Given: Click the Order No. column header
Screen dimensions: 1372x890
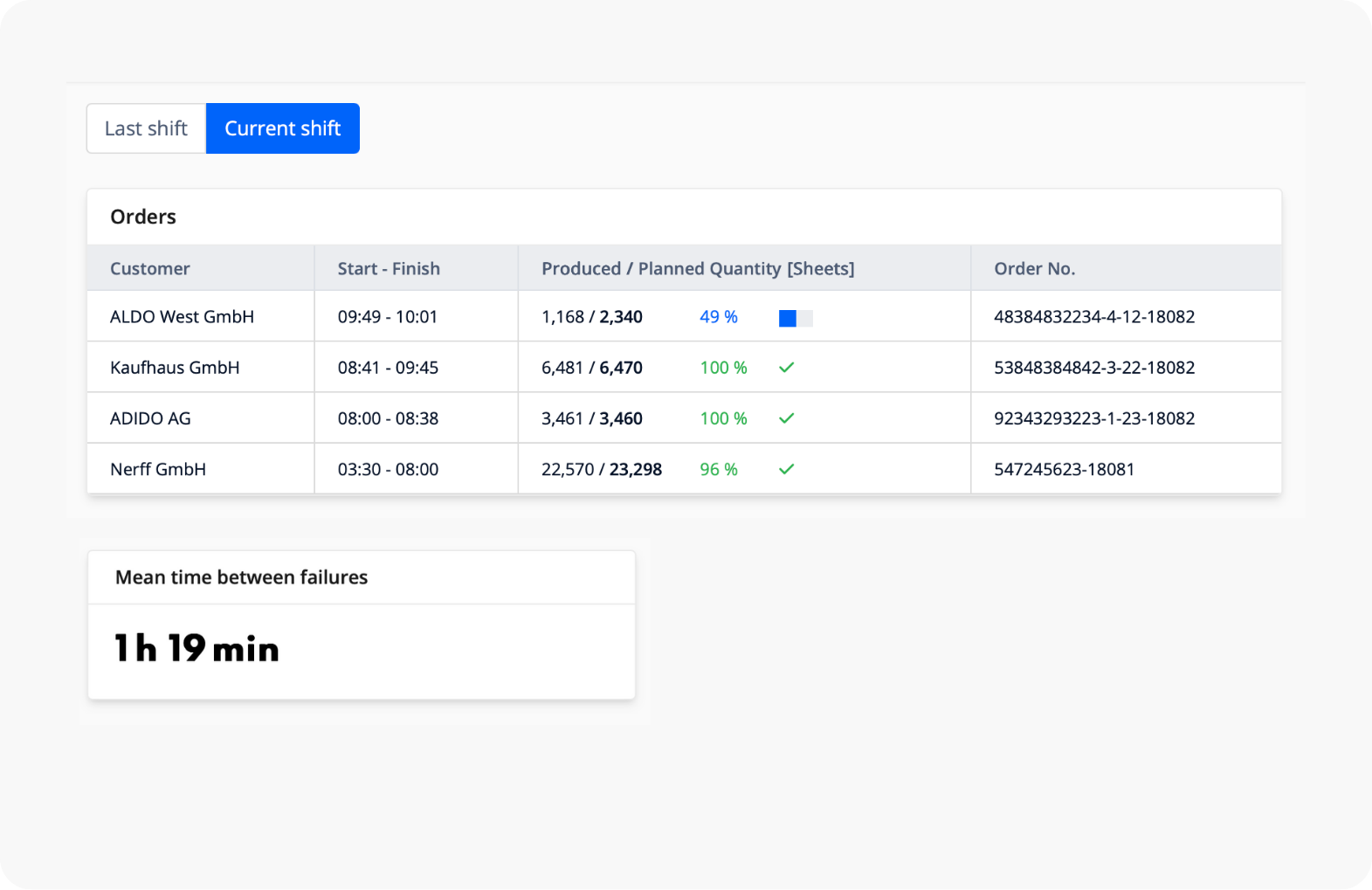Looking at the screenshot, I should [x=1034, y=269].
